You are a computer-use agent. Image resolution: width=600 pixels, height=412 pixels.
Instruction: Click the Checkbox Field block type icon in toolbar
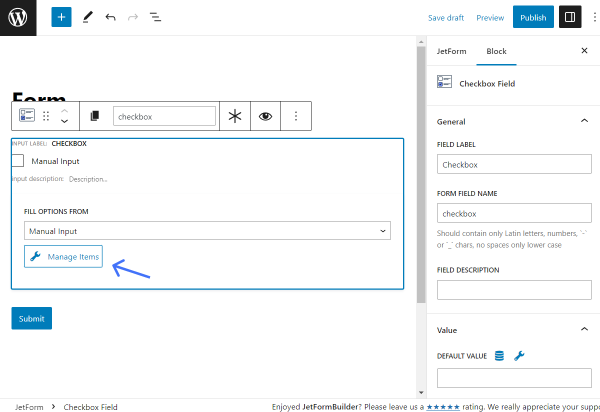[27, 115]
